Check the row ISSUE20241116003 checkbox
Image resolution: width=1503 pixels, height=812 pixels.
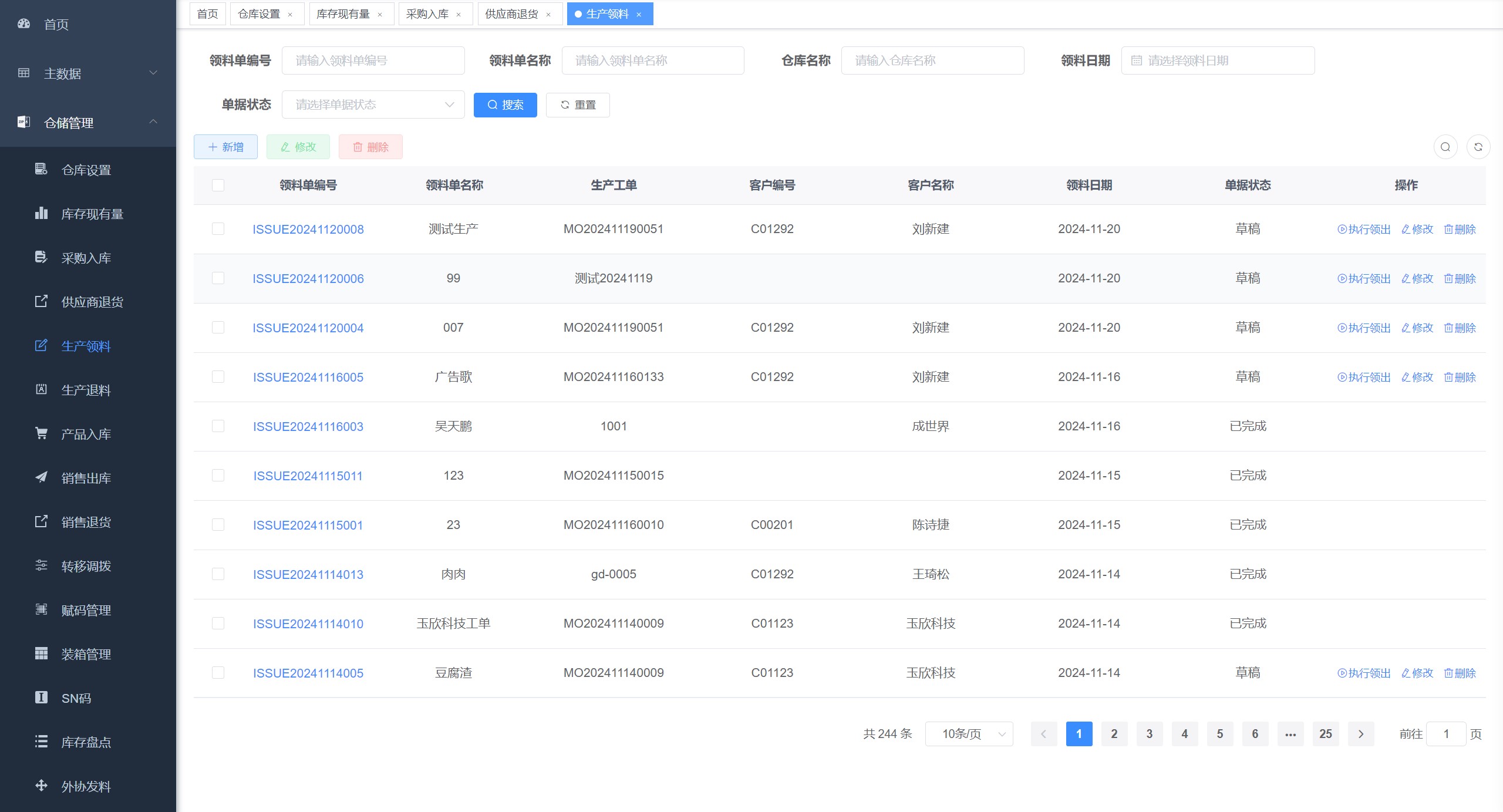(x=218, y=426)
